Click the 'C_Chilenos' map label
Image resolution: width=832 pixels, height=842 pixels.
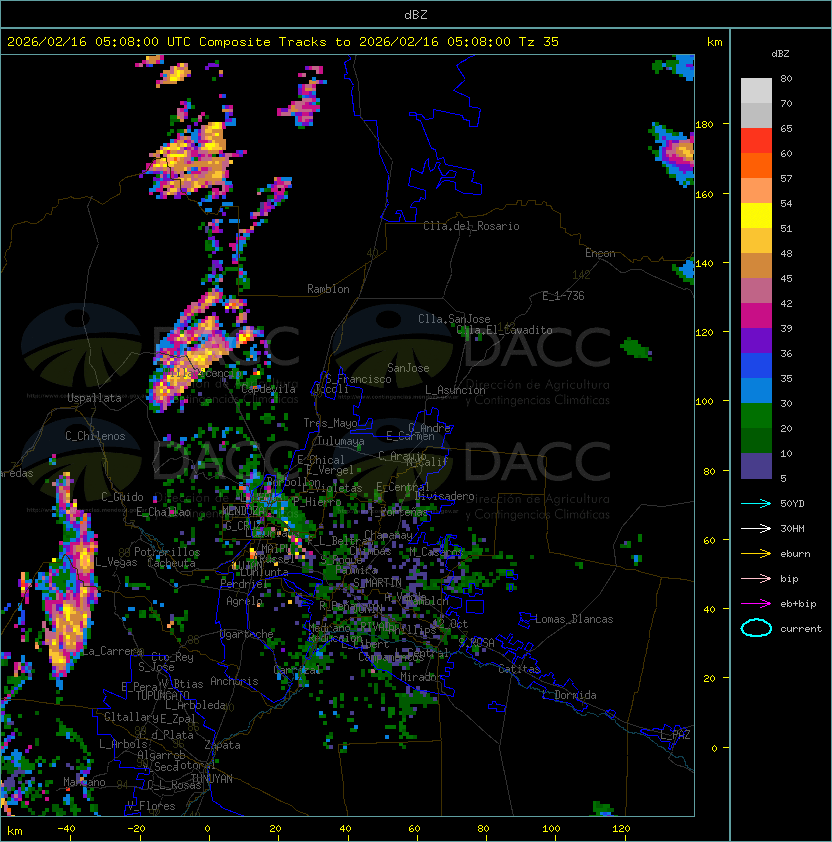[95, 436]
